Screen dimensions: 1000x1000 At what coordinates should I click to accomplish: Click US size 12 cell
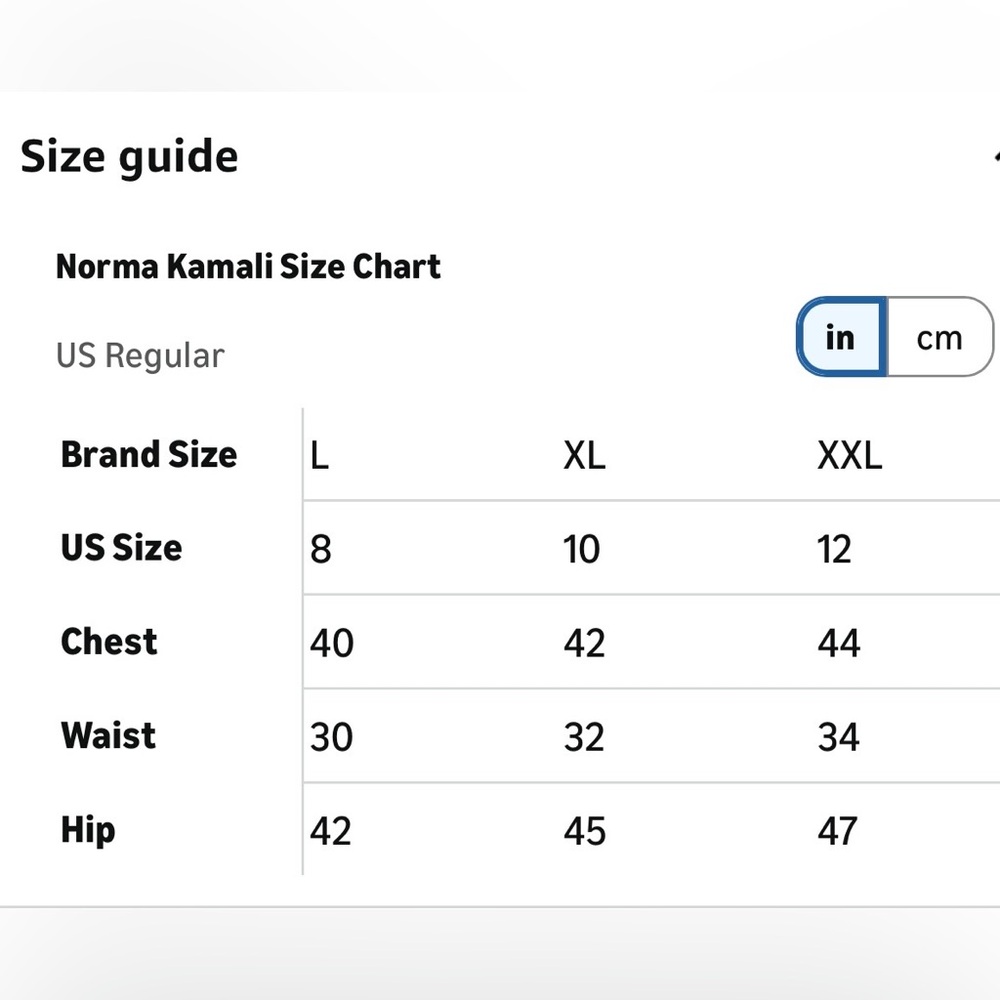[834, 549]
